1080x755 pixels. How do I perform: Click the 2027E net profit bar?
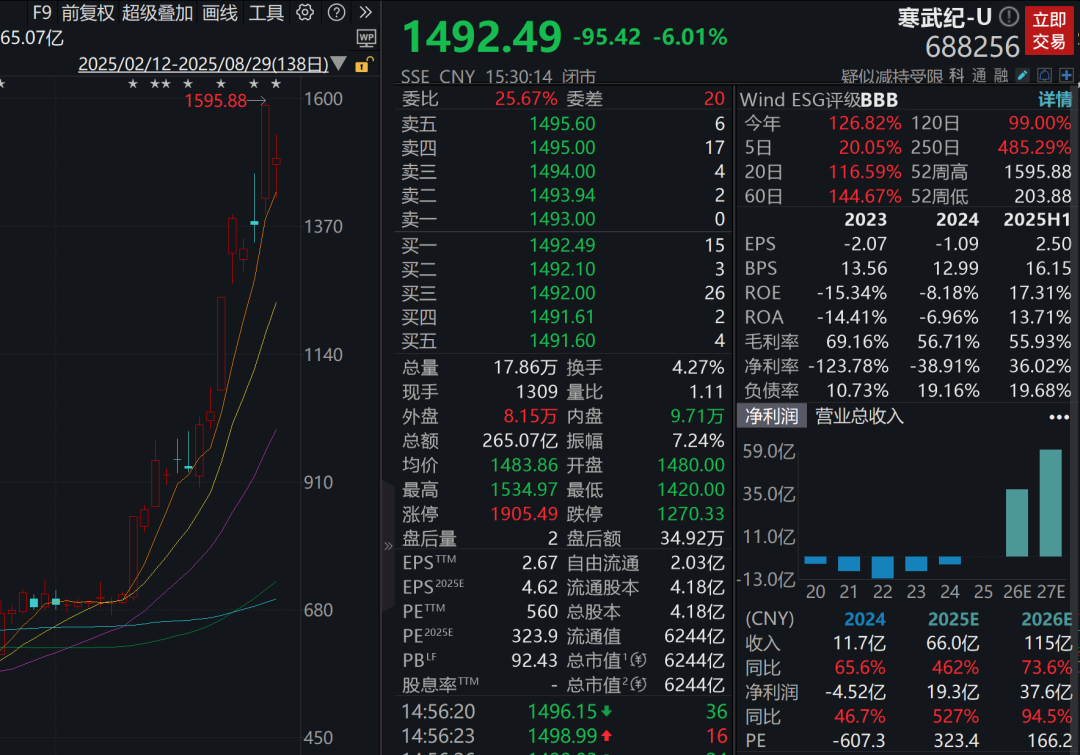(x=1050, y=503)
